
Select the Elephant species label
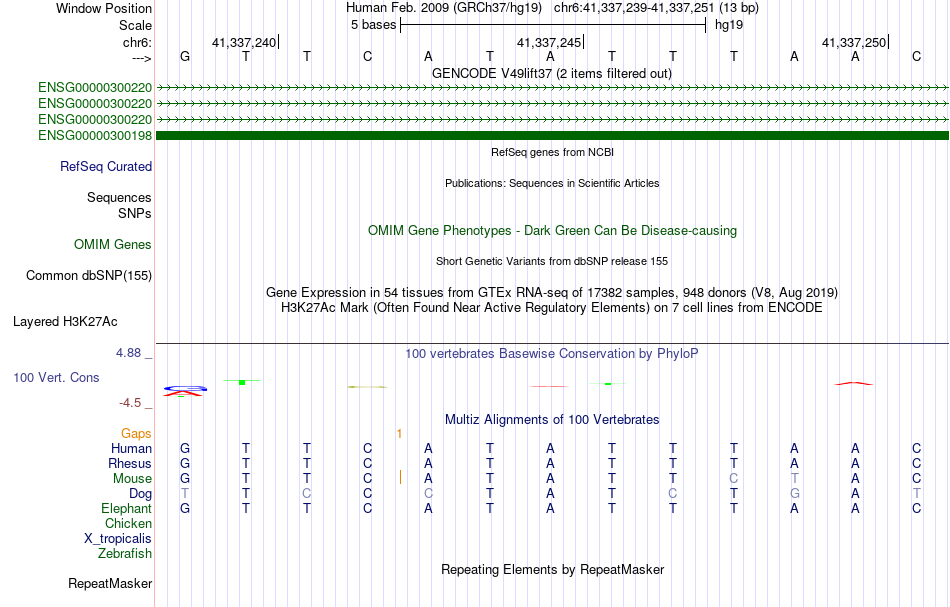[x=127, y=509]
